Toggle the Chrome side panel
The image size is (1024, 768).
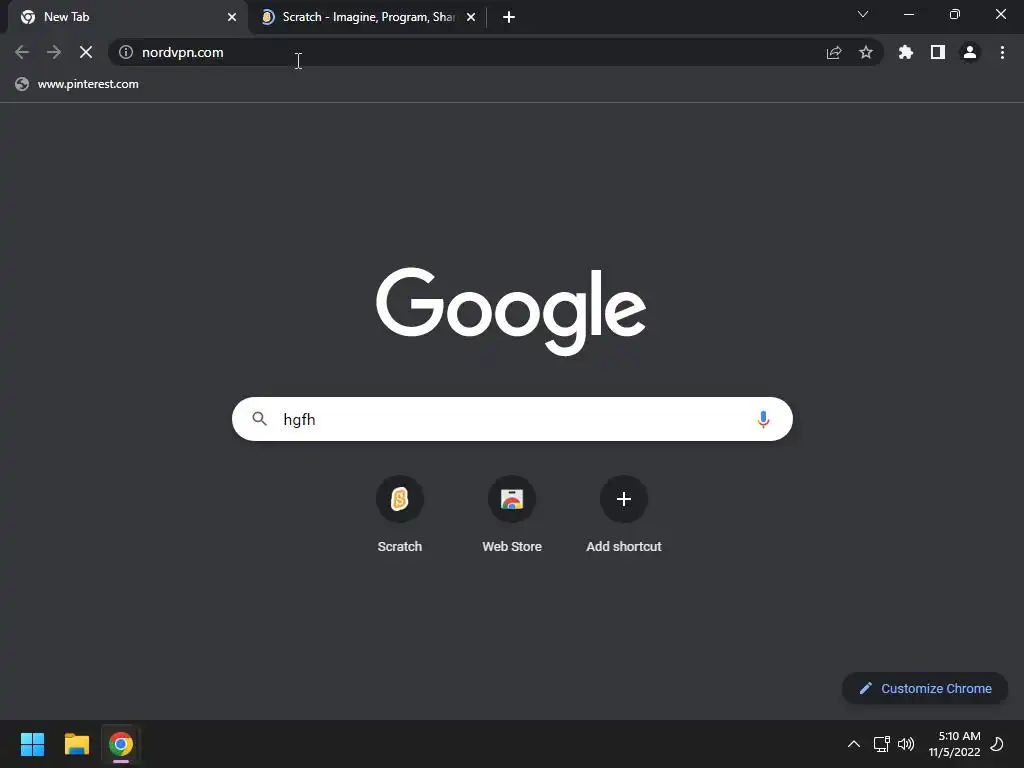click(x=938, y=52)
